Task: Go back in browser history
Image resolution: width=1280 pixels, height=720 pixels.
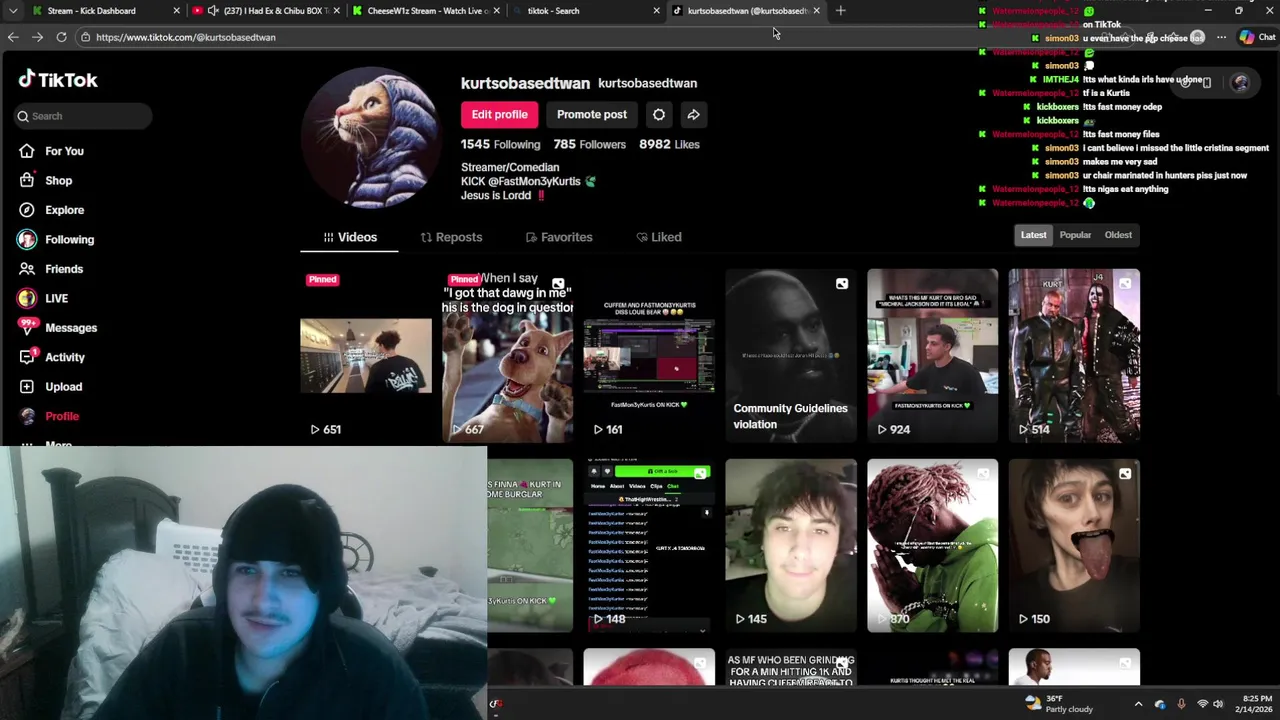Action: coord(13,37)
